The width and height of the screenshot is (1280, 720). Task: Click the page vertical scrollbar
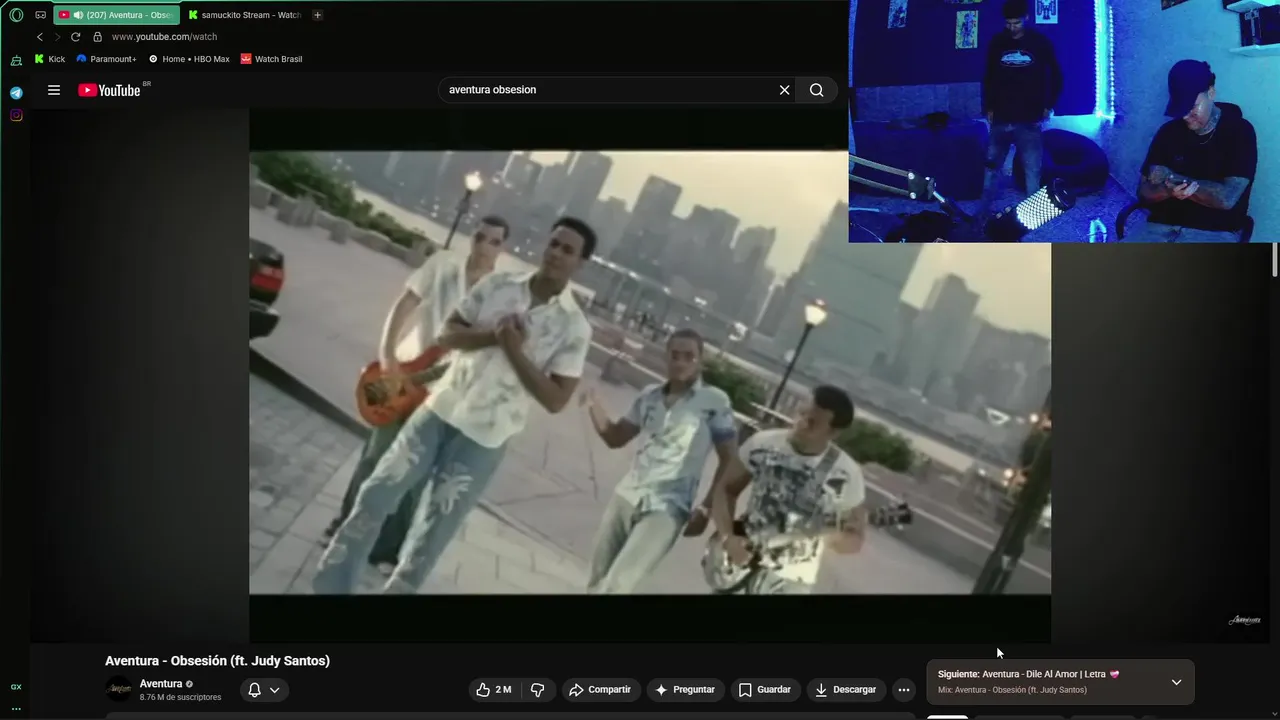[x=1275, y=258]
